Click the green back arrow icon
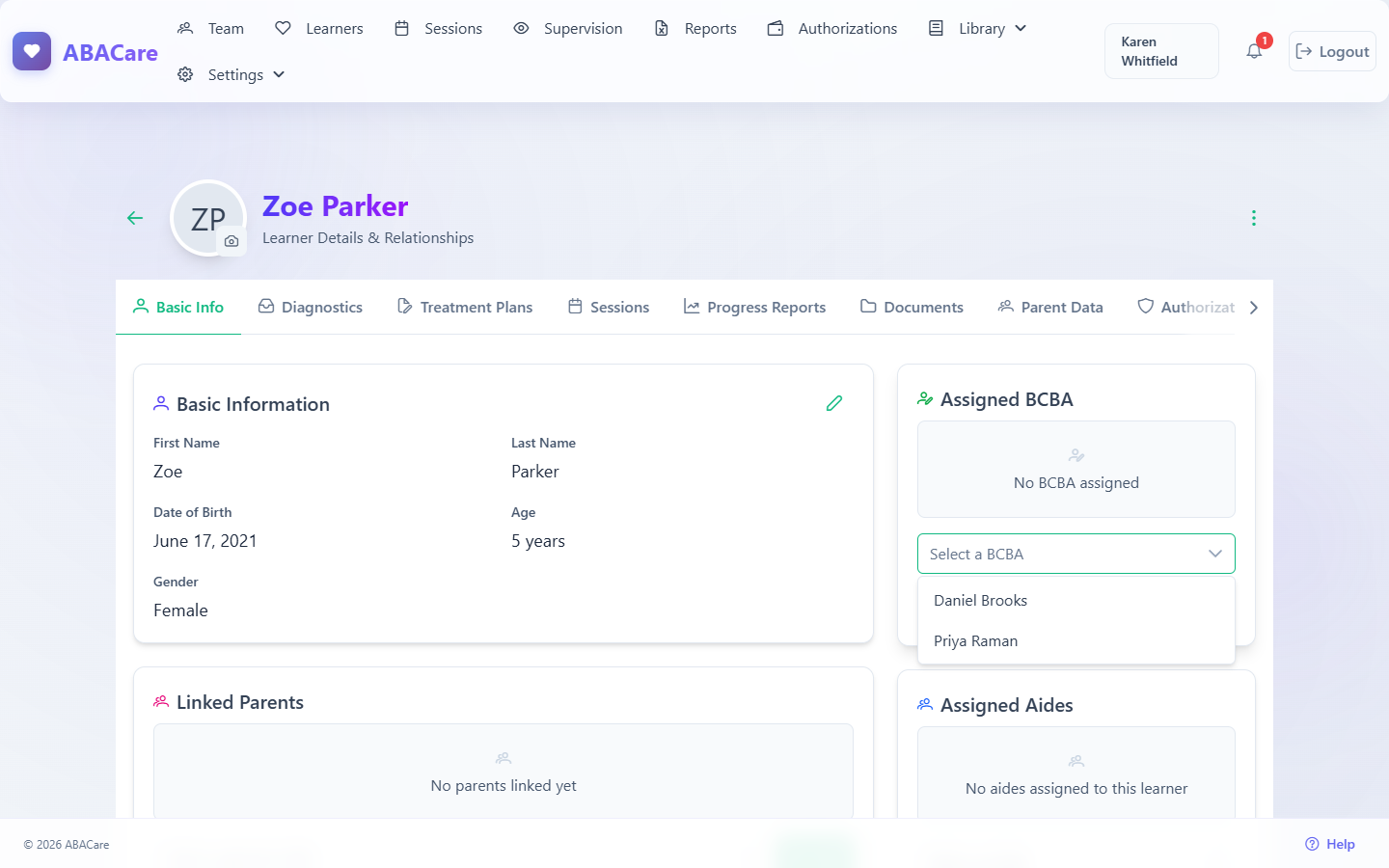The image size is (1389, 868). pos(135,218)
